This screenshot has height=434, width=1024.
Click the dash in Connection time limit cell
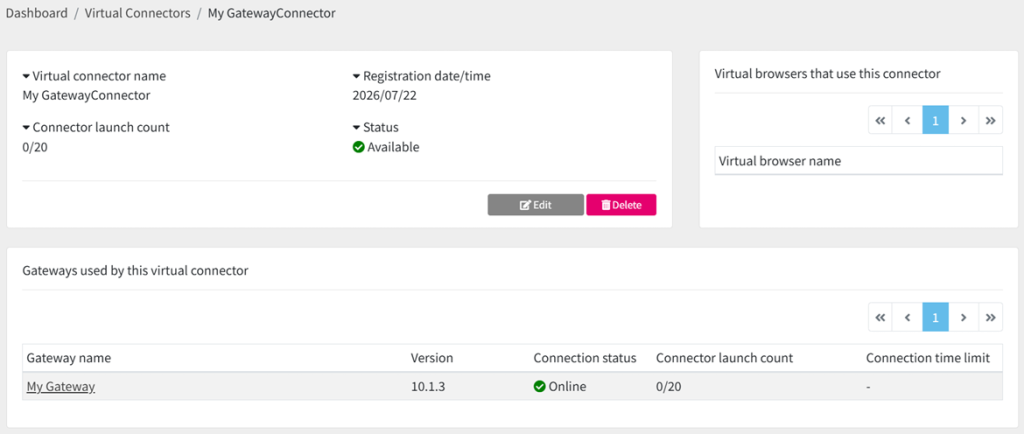(869, 387)
